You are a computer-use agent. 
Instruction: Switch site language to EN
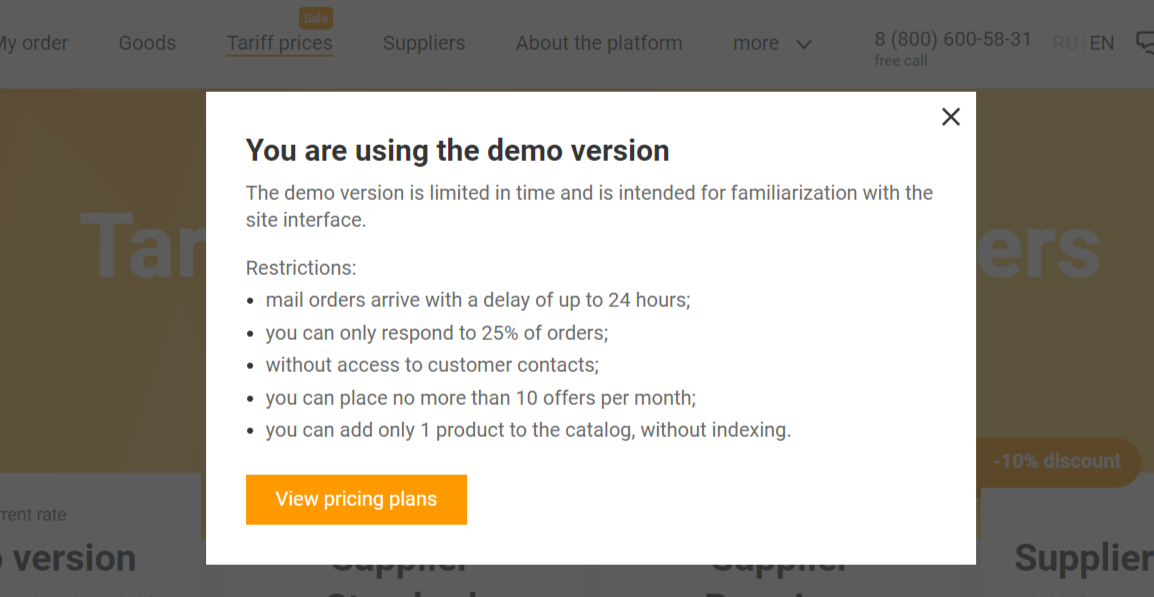pos(1102,43)
